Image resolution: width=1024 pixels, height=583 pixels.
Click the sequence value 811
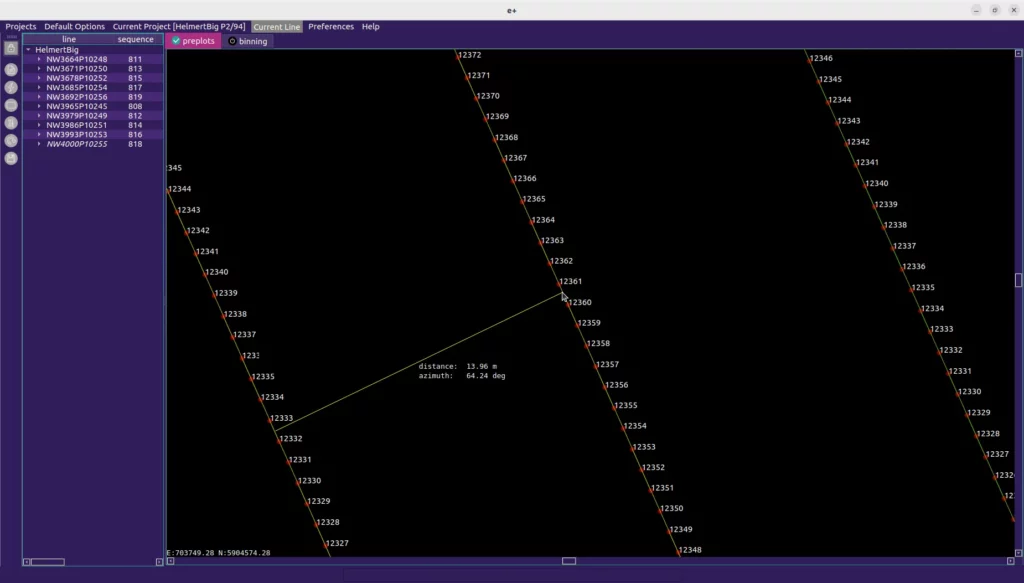coord(135,59)
